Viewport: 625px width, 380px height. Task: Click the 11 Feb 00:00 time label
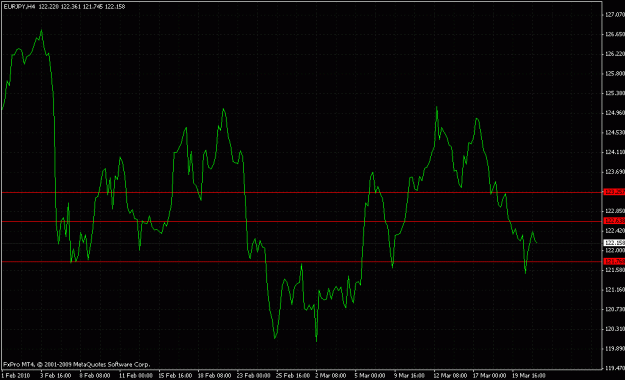pyautogui.click(x=136, y=375)
